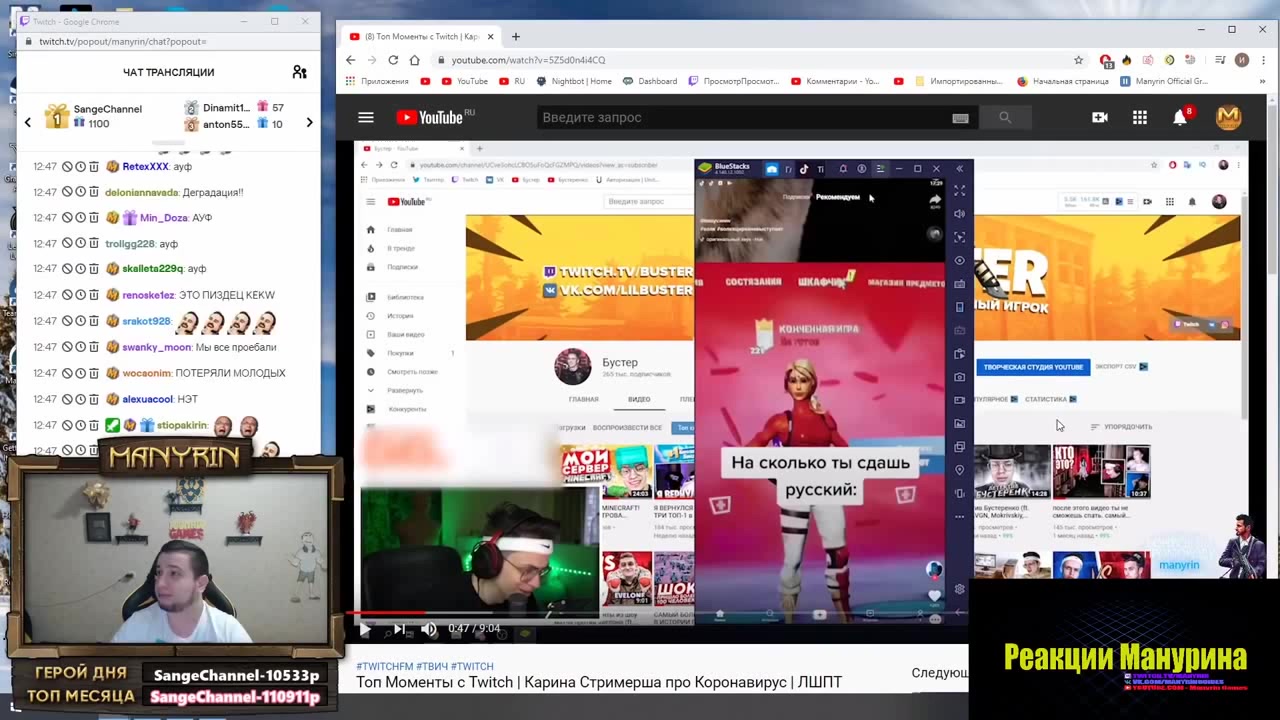Open the Приложения bookmarks shortcut
This screenshot has width=1280, height=720.
tap(377, 81)
